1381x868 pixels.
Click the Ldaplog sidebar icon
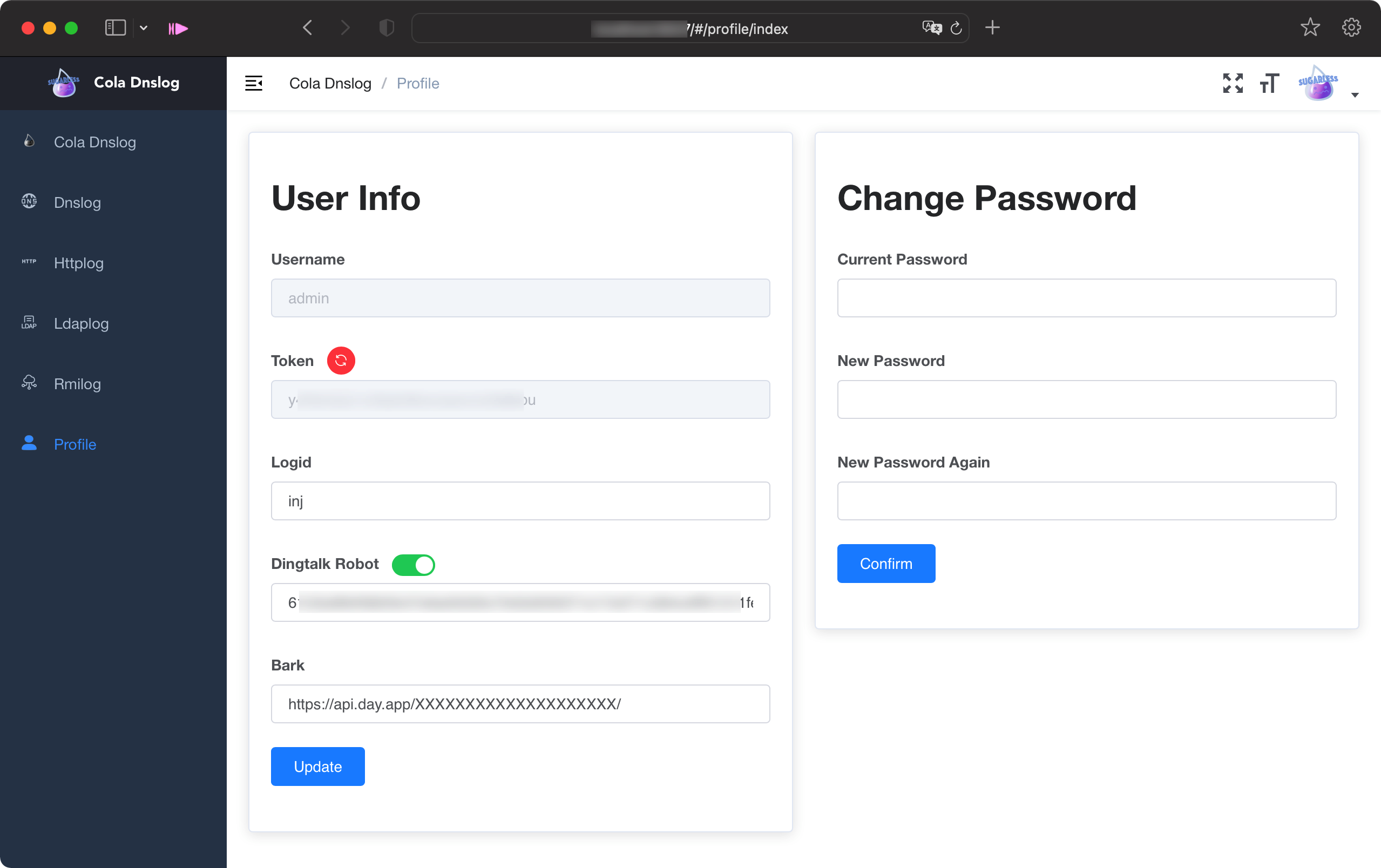point(30,324)
